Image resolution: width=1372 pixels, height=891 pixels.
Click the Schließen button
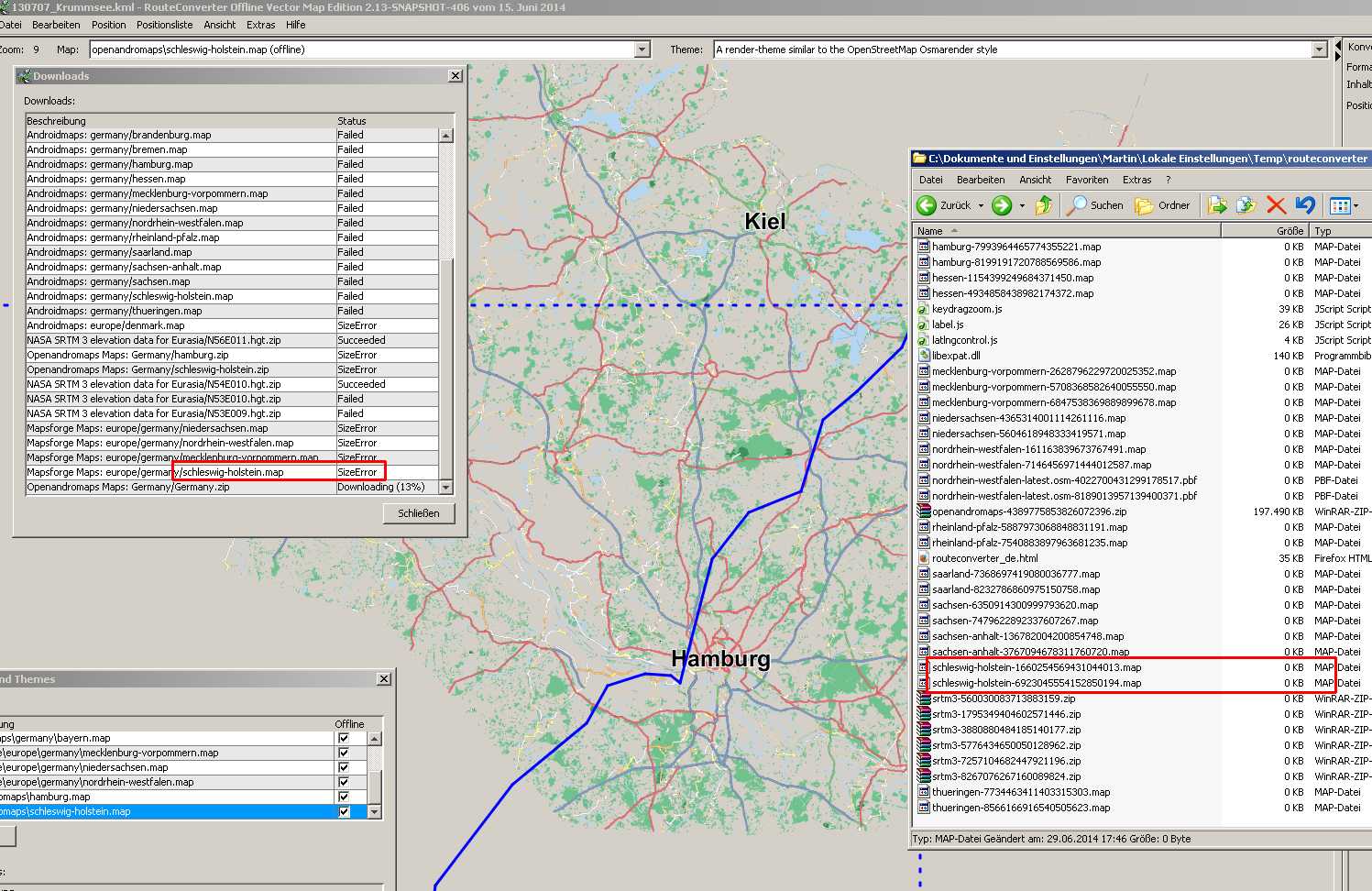418,513
